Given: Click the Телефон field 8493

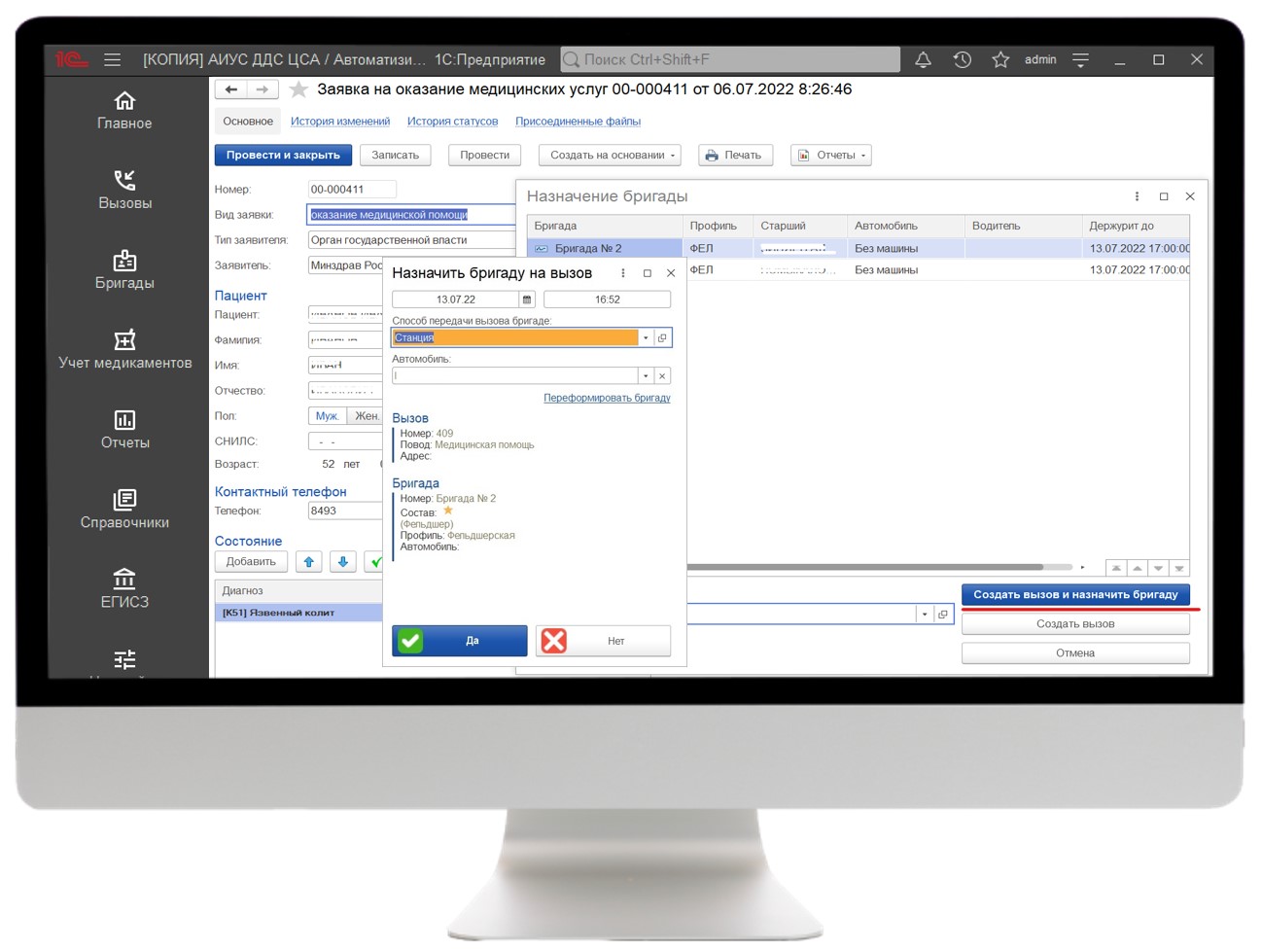Looking at the screenshot, I should (345, 511).
